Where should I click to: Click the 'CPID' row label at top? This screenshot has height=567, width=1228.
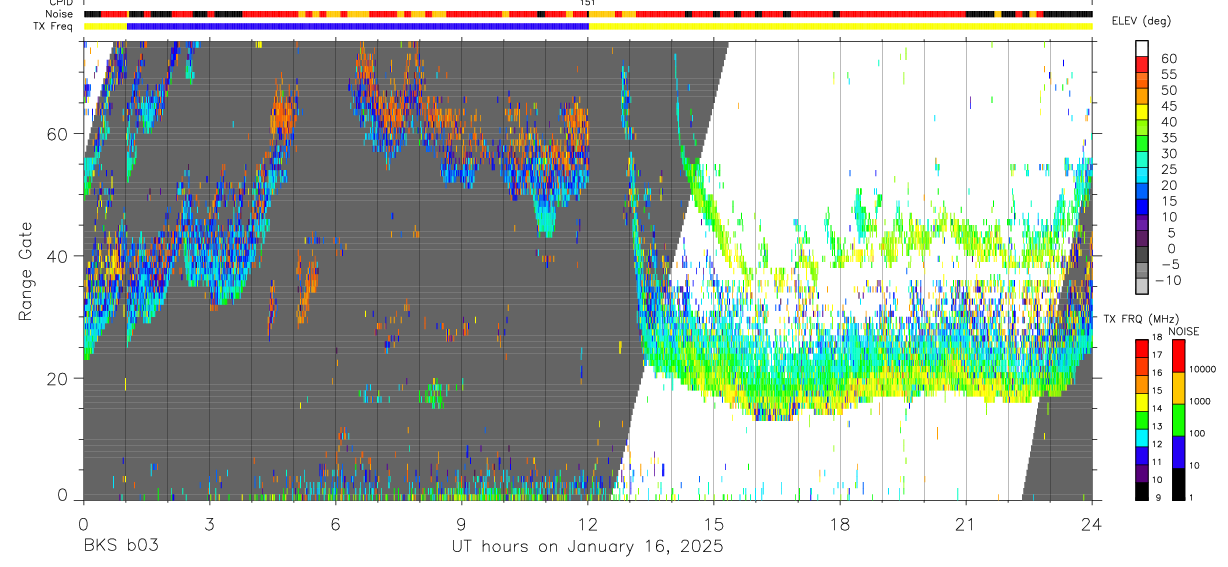(x=62, y=3)
